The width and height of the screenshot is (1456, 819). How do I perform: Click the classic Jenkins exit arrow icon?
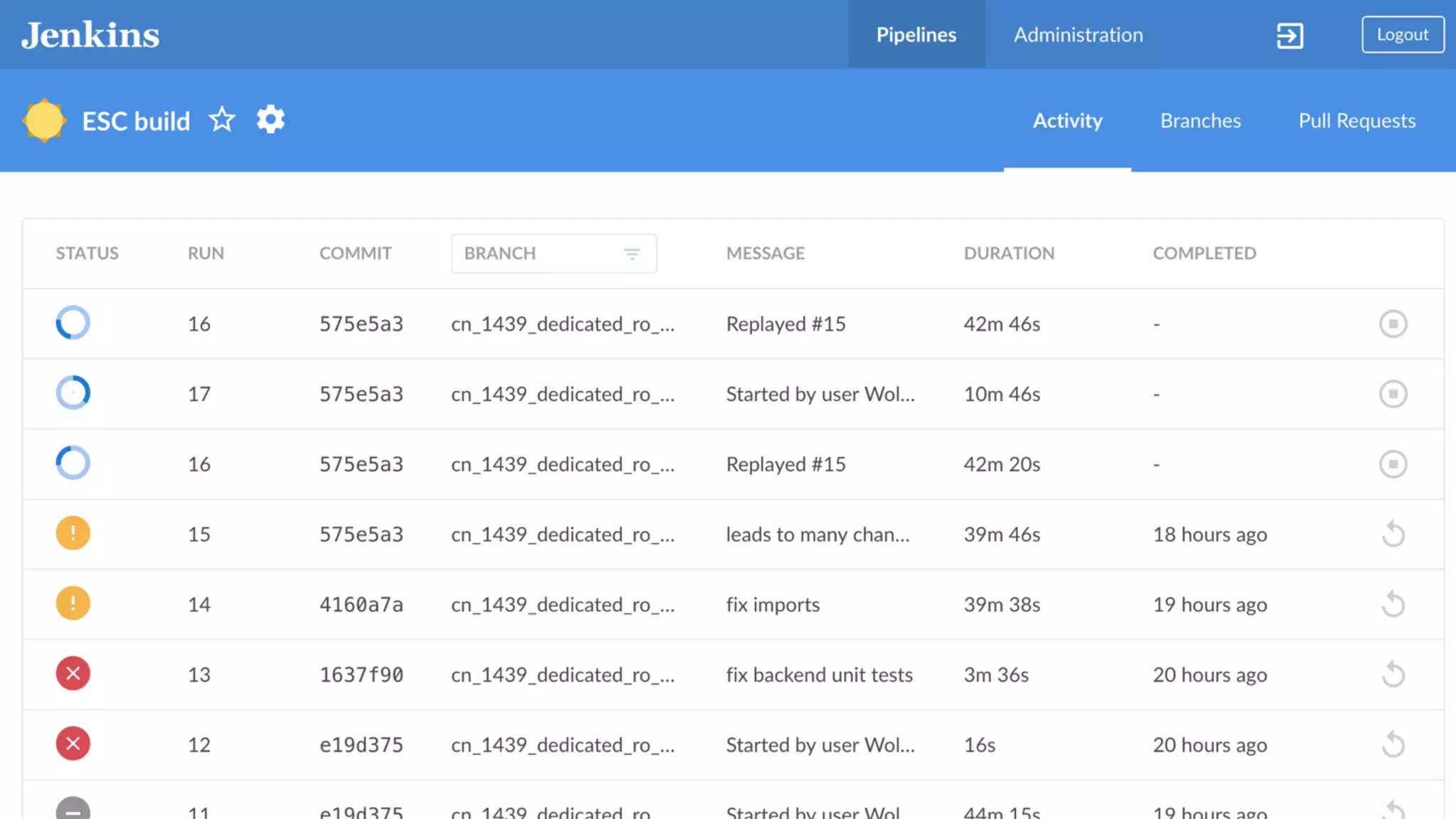(x=1290, y=35)
